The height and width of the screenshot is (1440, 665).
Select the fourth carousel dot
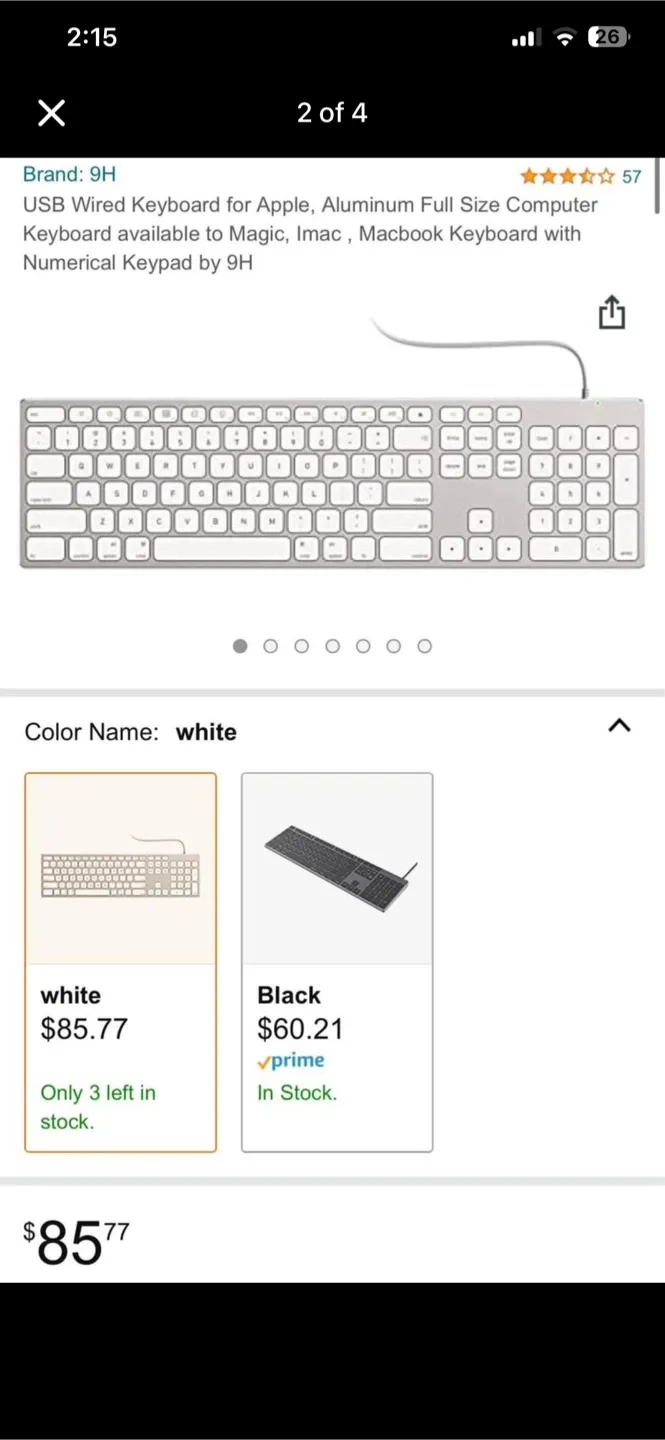(x=332, y=646)
